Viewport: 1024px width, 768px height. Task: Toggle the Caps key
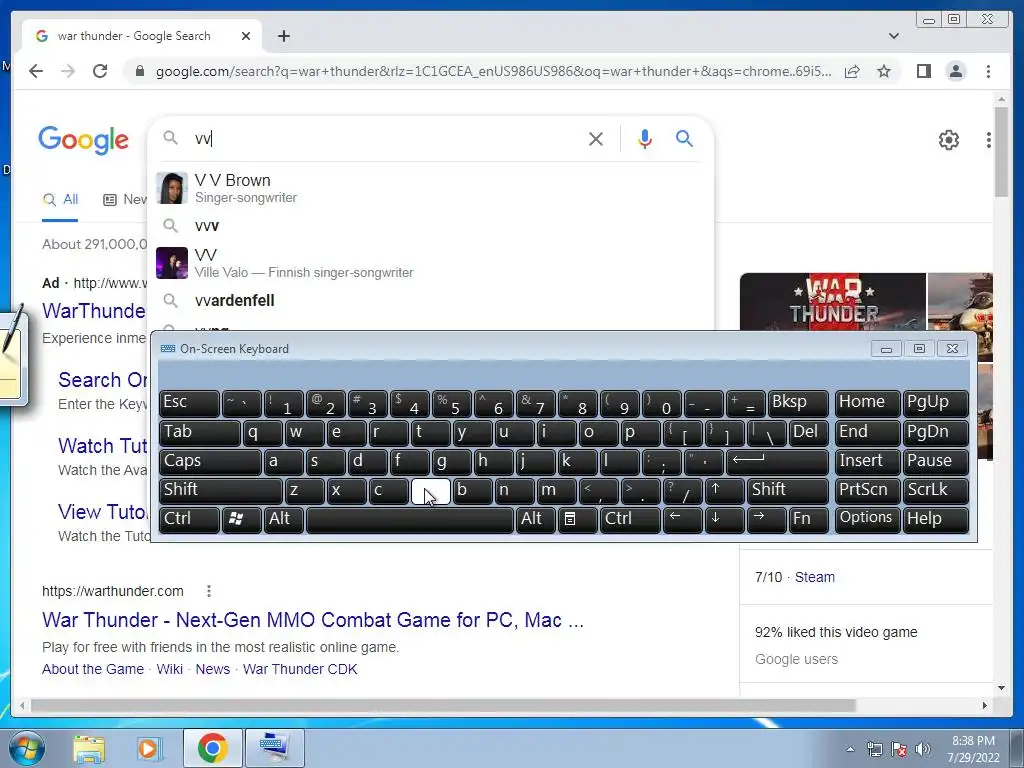pyautogui.click(x=210, y=462)
